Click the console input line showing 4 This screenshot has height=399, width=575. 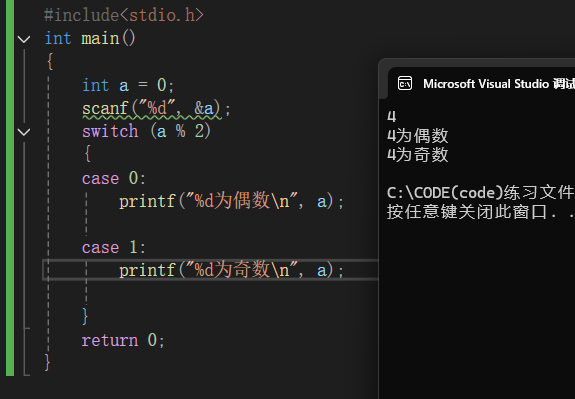[392, 117]
